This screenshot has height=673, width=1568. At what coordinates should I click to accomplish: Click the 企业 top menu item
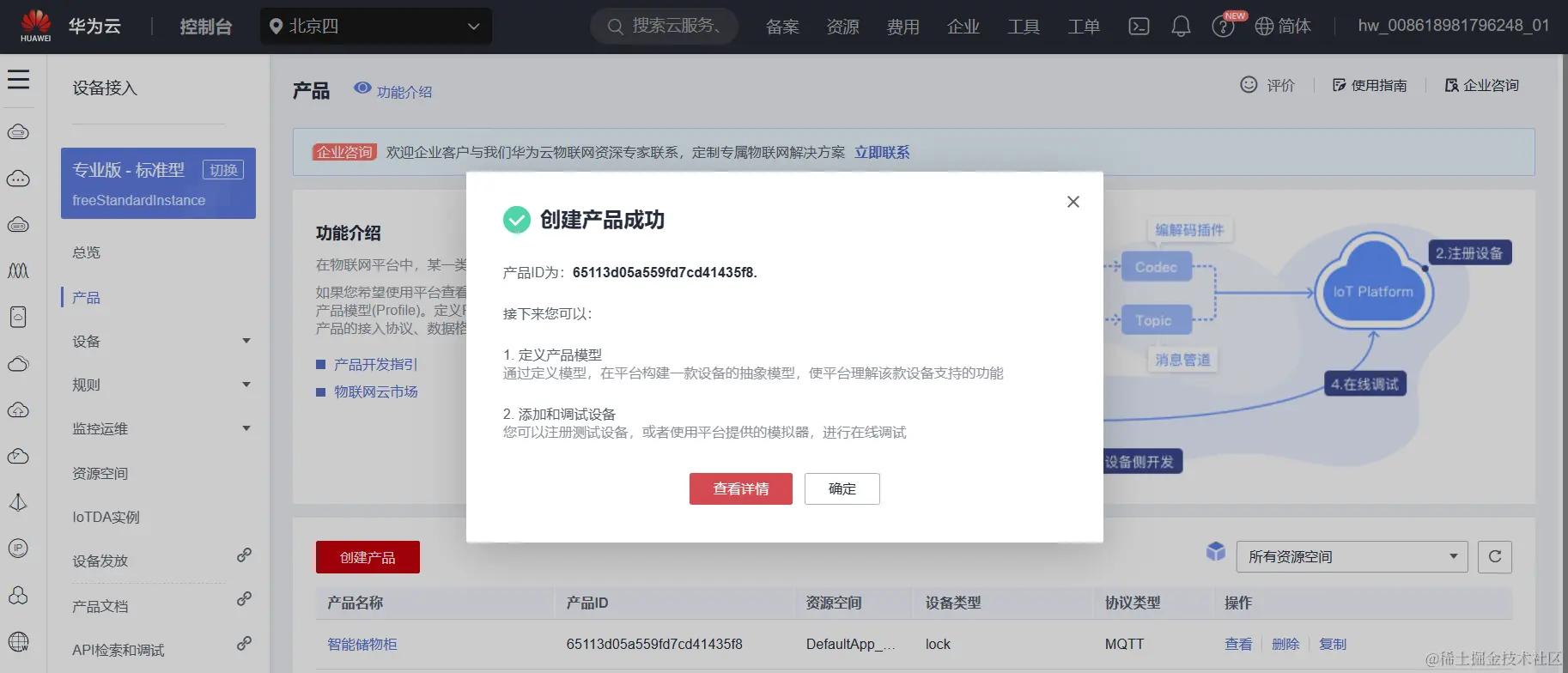pos(963,27)
